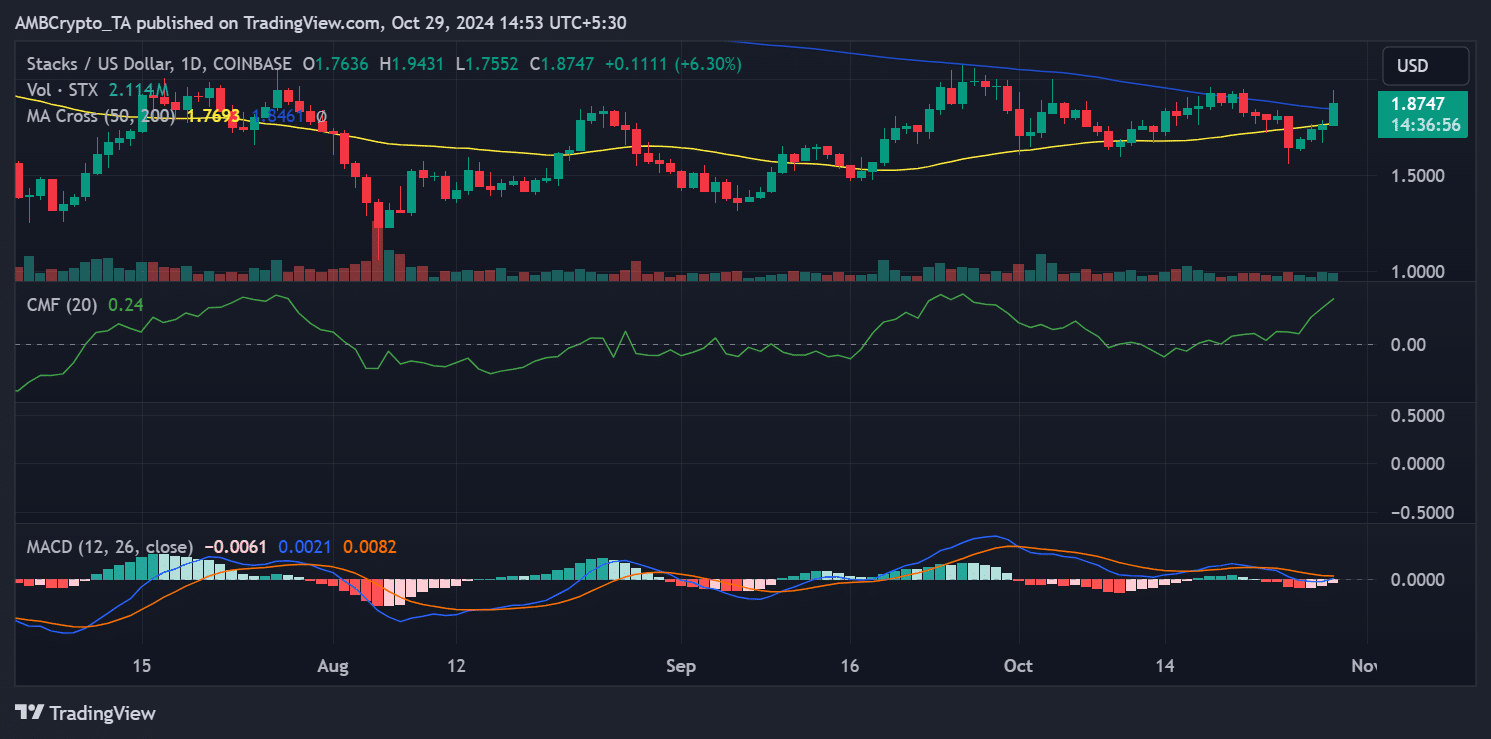Click the orange MACD signal value 0.0082
Screen dimensions: 1491x739
(x=370, y=547)
